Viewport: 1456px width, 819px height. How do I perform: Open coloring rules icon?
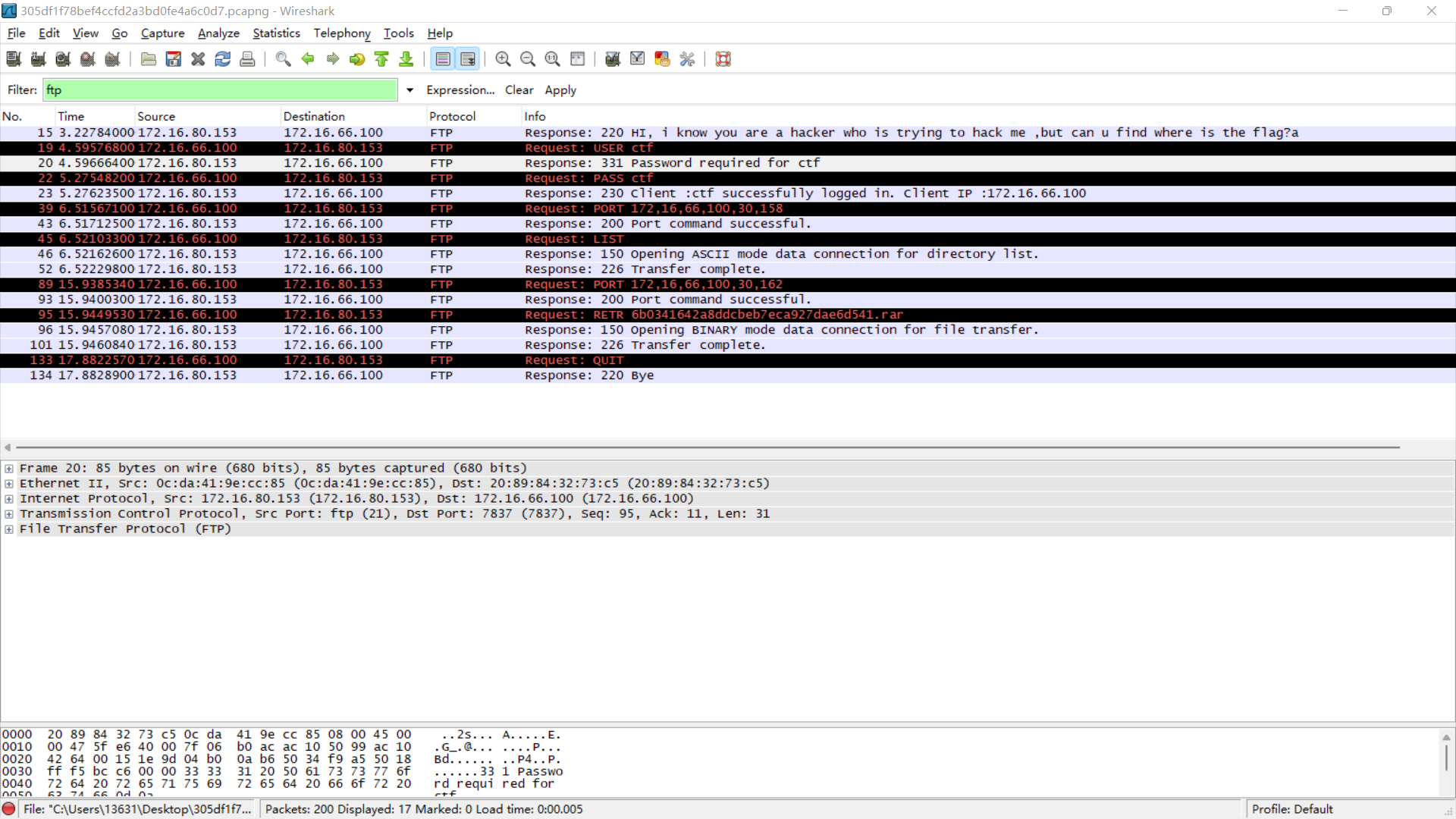click(662, 59)
